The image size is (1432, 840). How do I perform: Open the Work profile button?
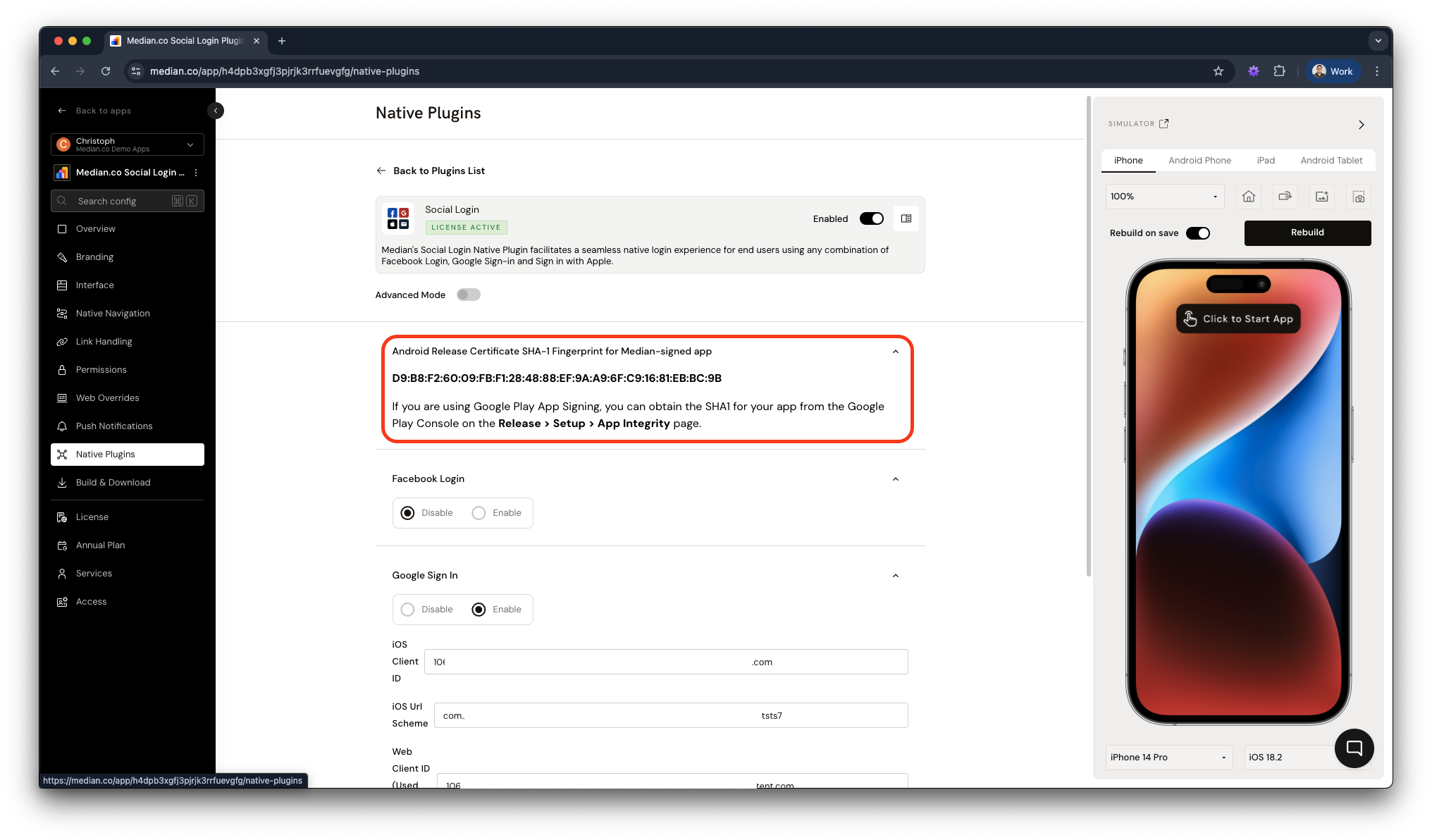(x=1333, y=71)
